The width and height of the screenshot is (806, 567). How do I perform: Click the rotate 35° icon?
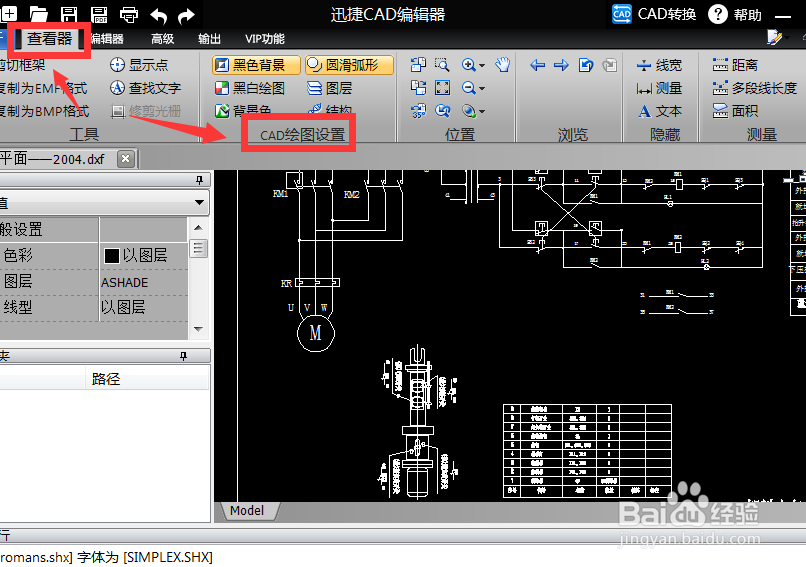click(418, 111)
